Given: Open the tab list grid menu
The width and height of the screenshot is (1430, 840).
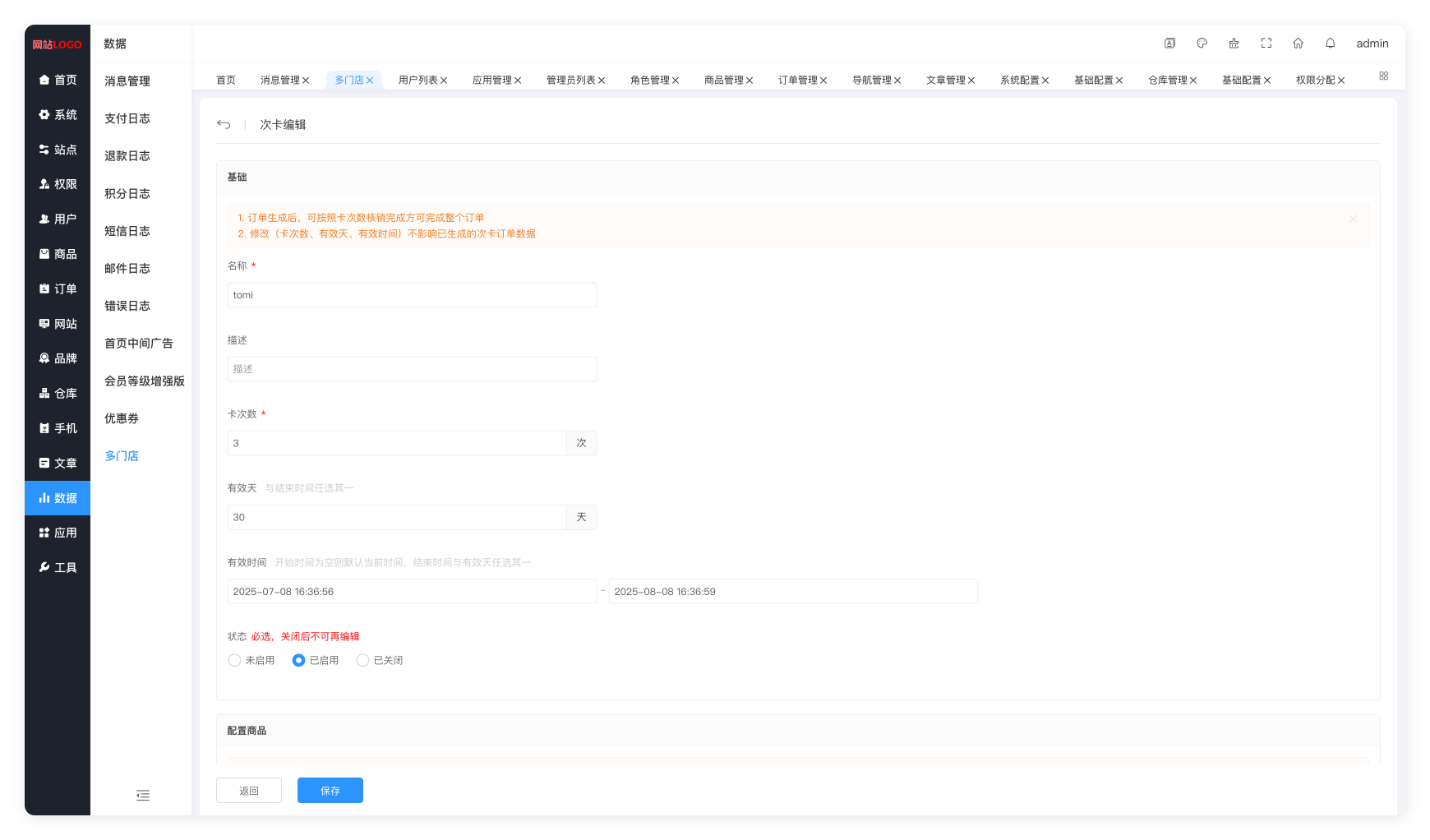Looking at the screenshot, I should 1383,76.
